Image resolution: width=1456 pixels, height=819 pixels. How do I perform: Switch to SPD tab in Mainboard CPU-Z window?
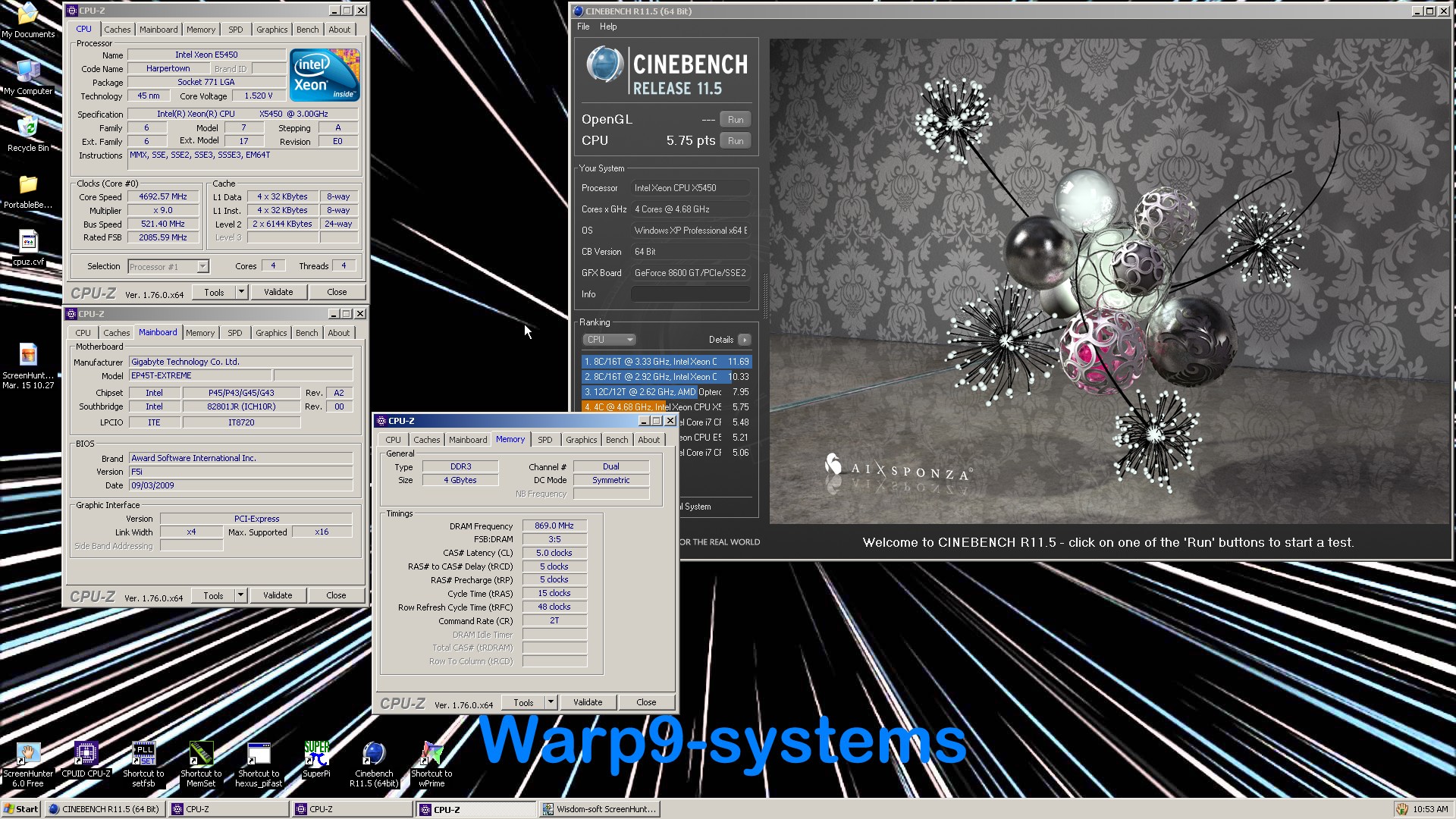coord(235,333)
